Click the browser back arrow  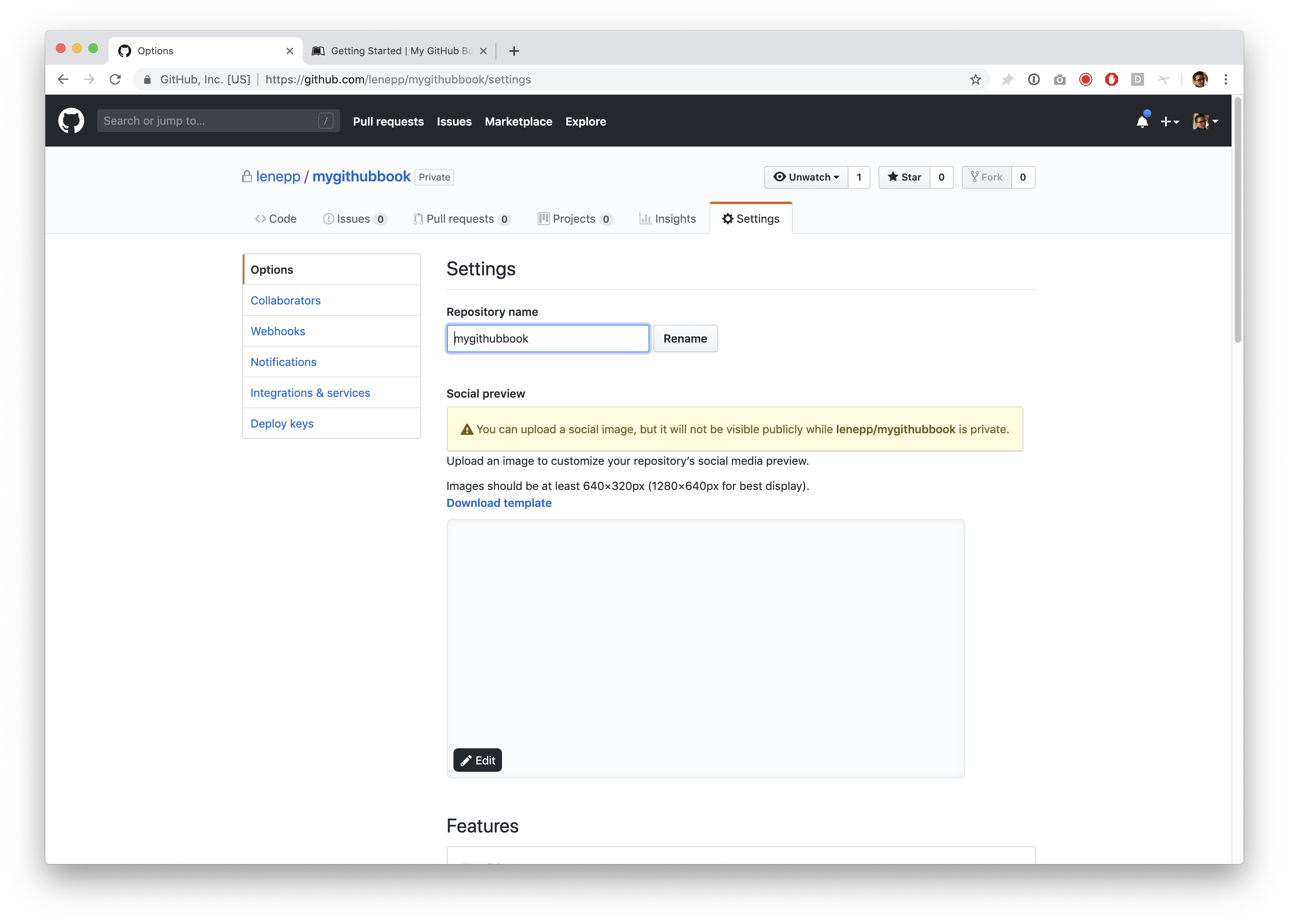[63, 80]
